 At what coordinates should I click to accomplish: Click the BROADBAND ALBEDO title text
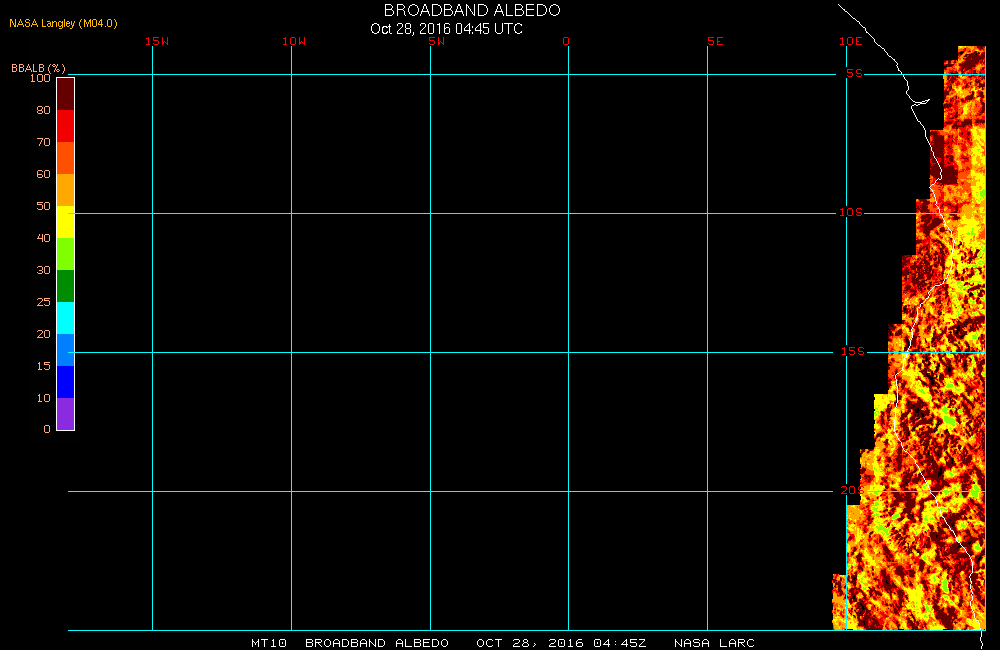pyautogui.click(x=472, y=10)
